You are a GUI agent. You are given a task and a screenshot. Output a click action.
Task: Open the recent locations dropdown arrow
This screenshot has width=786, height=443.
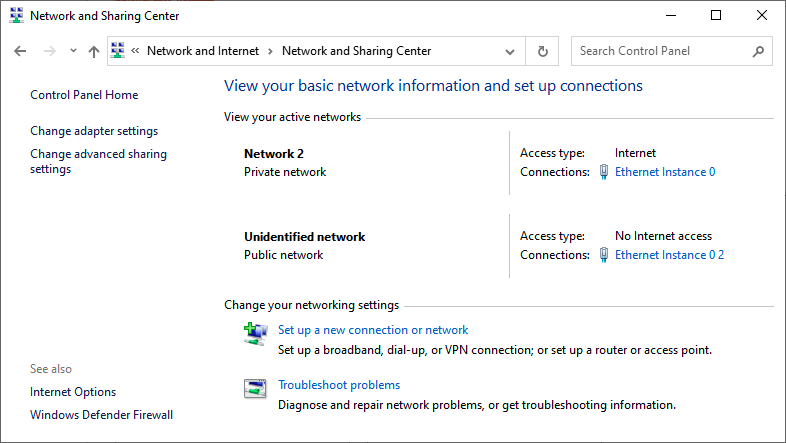(73, 51)
